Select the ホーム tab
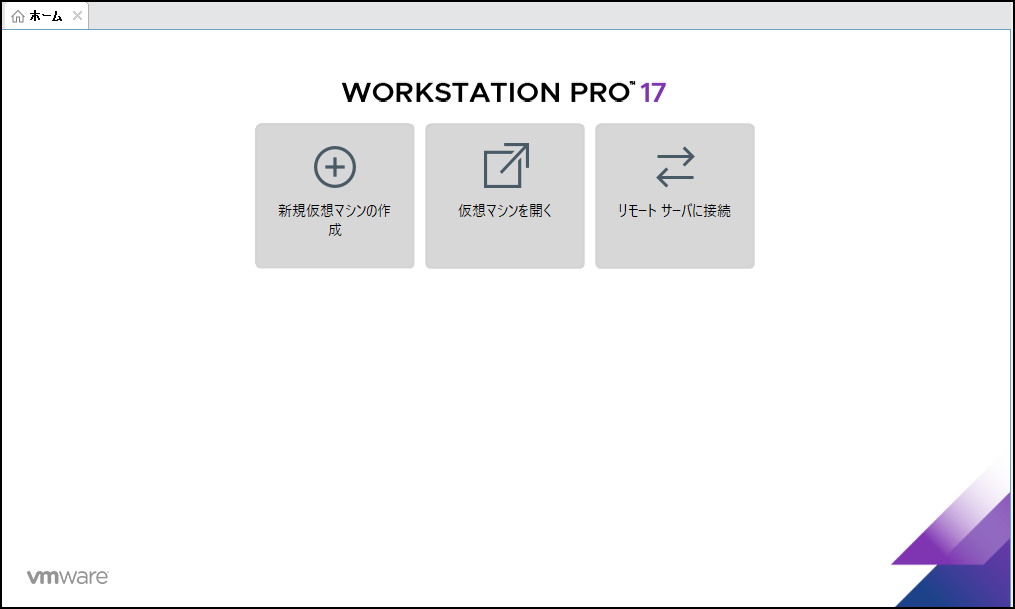This screenshot has width=1015, height=609. click(45, 16)
